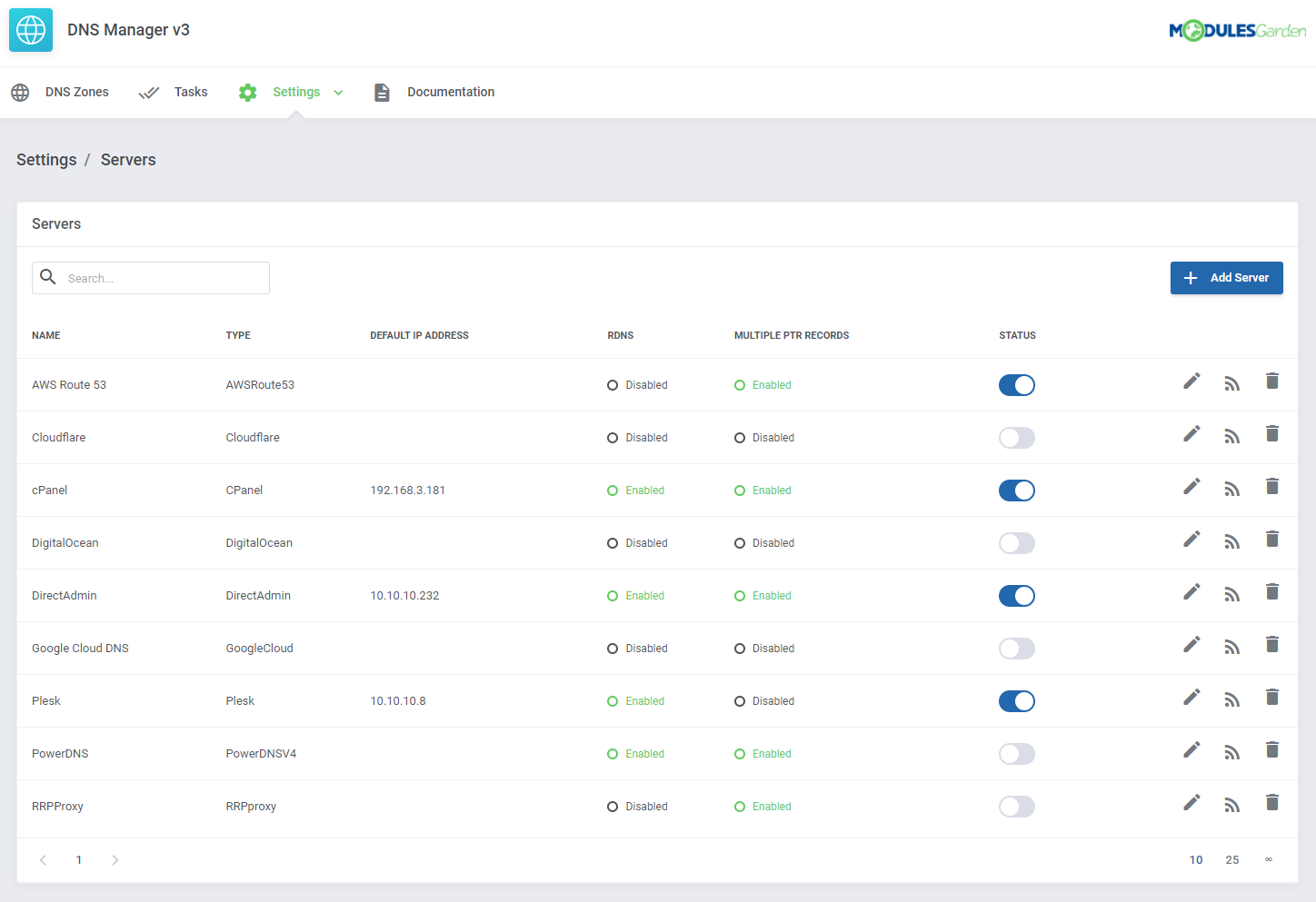Open the Tasks menu

pos(173,93)
